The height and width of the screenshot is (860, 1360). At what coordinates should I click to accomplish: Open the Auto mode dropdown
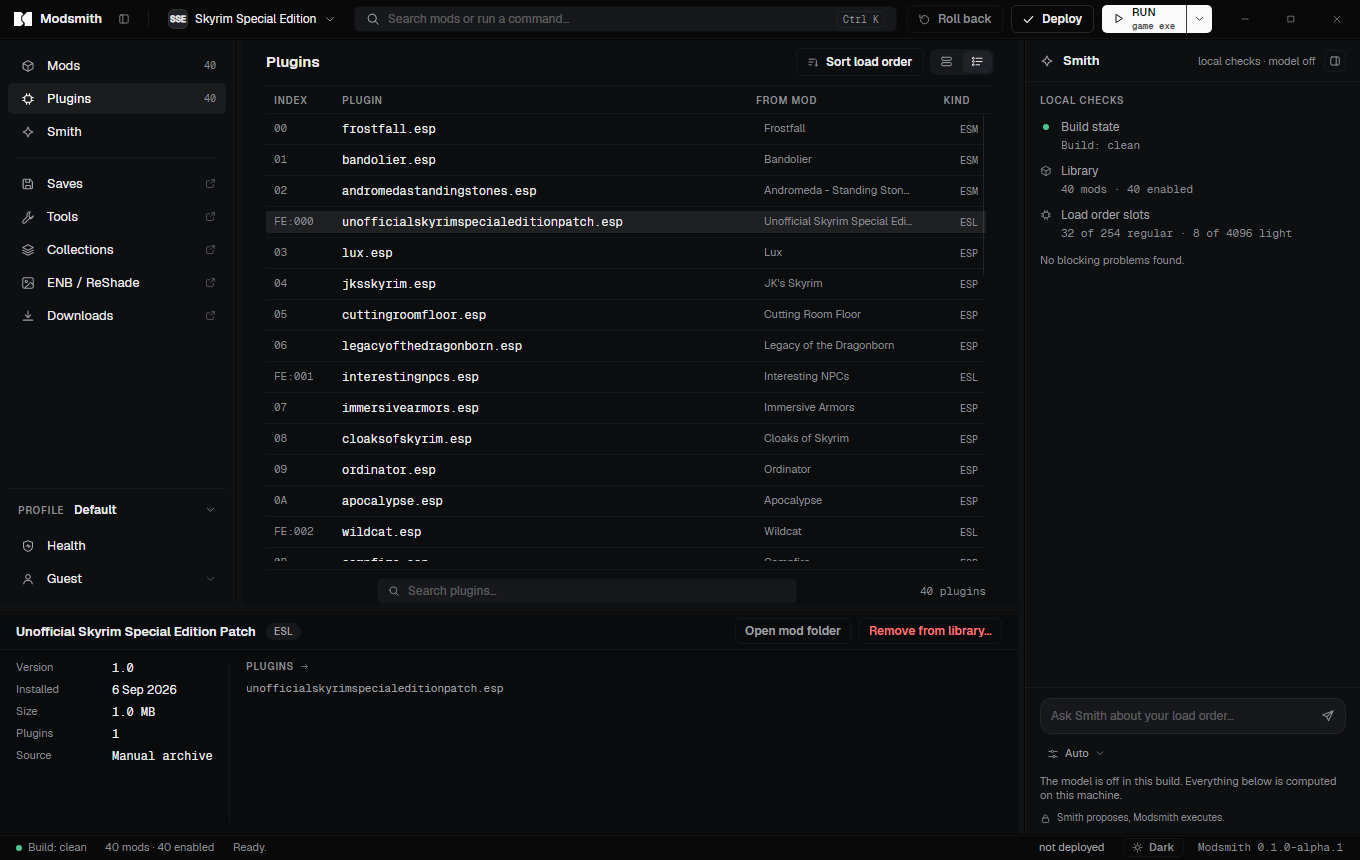click(1076, 754)
